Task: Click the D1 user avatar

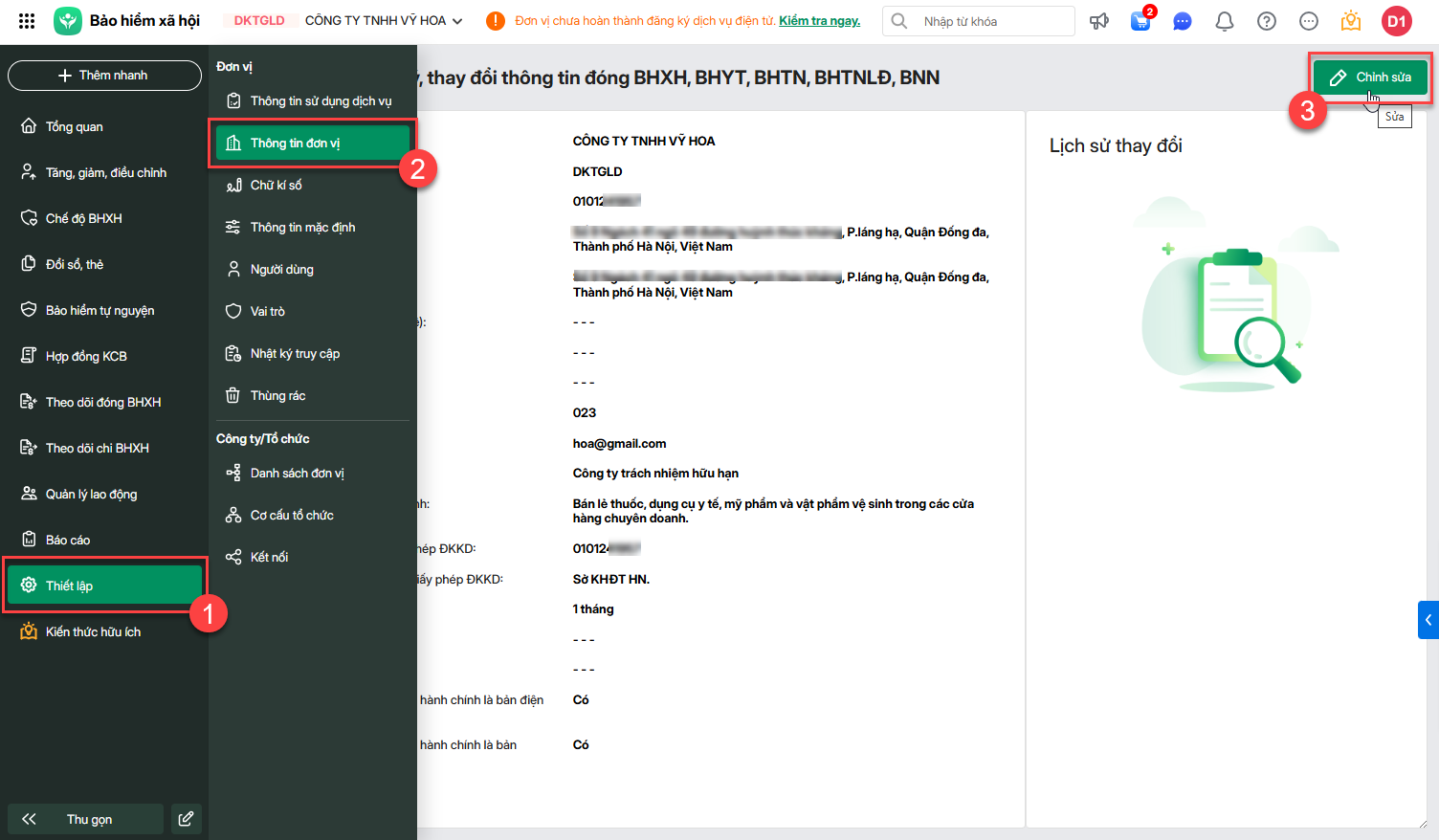Action: point(1397,21)
